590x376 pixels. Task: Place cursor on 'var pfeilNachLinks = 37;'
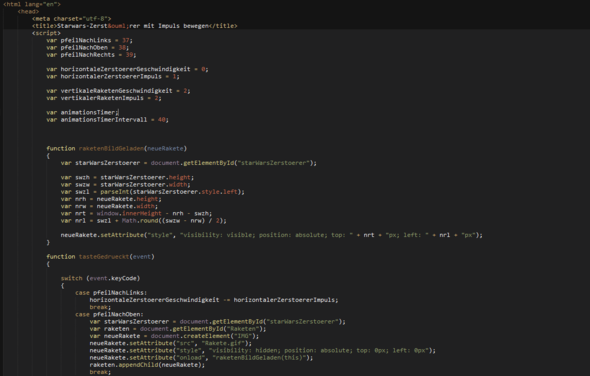[90, 40]
